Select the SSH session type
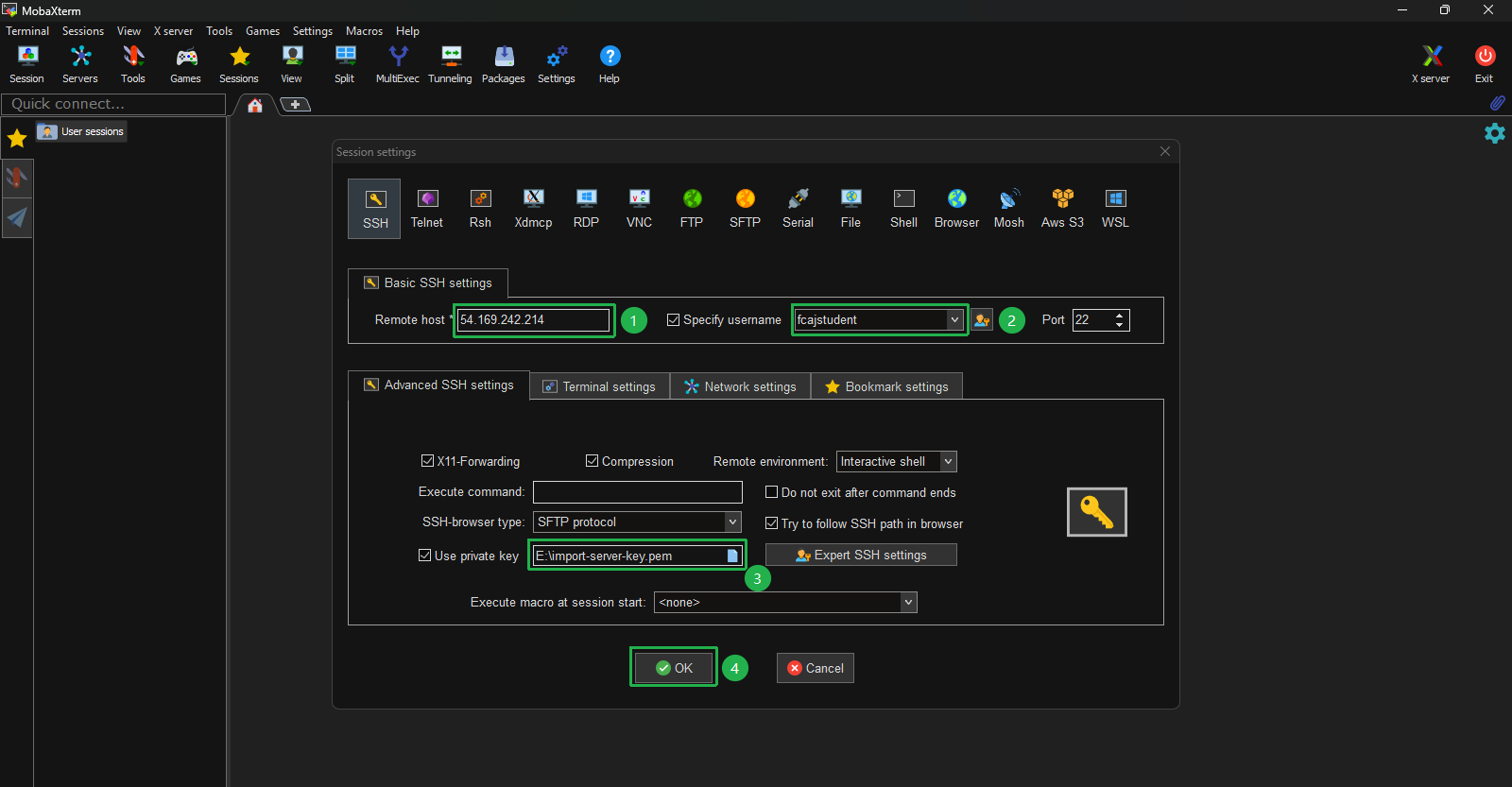Image resolution: width=1512 pixels, height=787 pixels. (375, 209)
